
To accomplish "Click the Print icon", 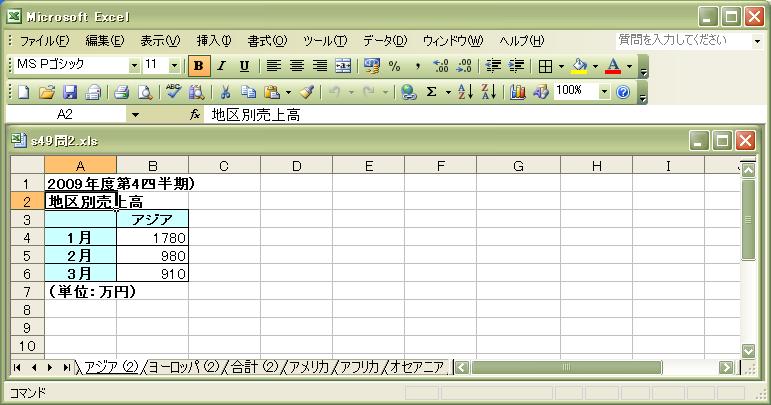I will (x=121, y=92).
